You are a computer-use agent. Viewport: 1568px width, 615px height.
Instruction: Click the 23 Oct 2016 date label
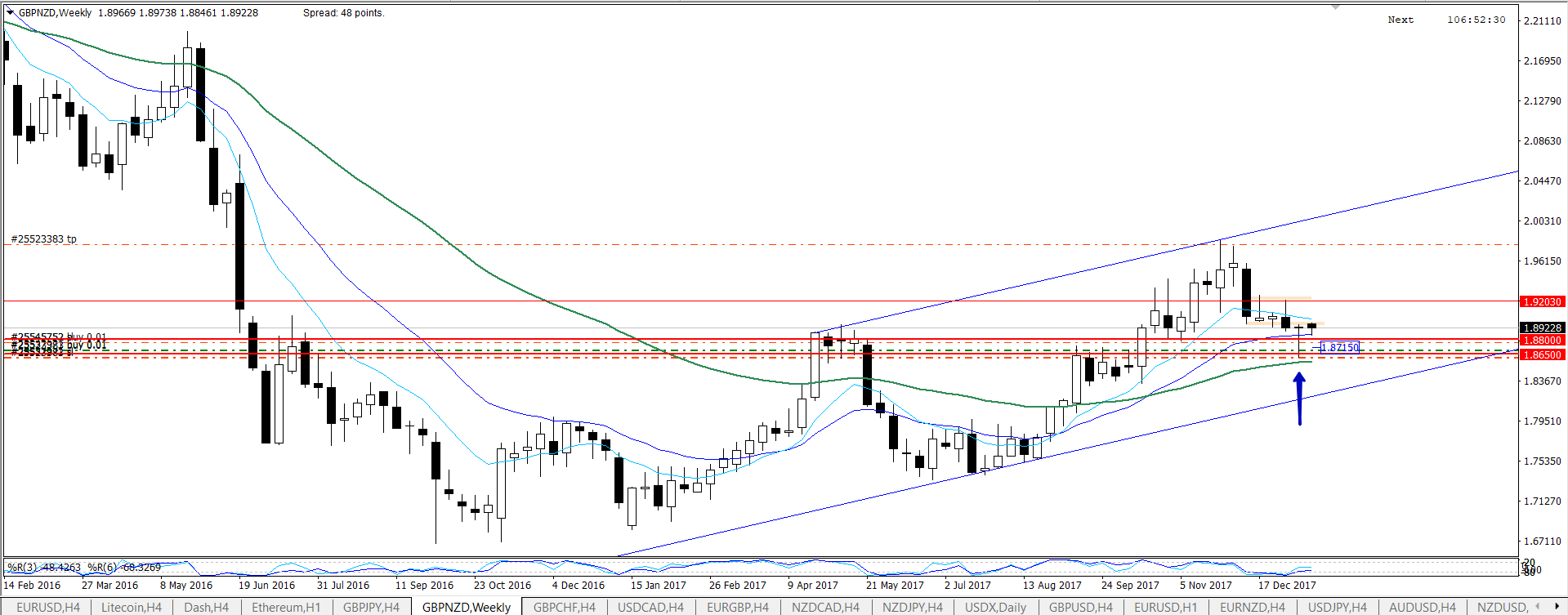[503, 586]
